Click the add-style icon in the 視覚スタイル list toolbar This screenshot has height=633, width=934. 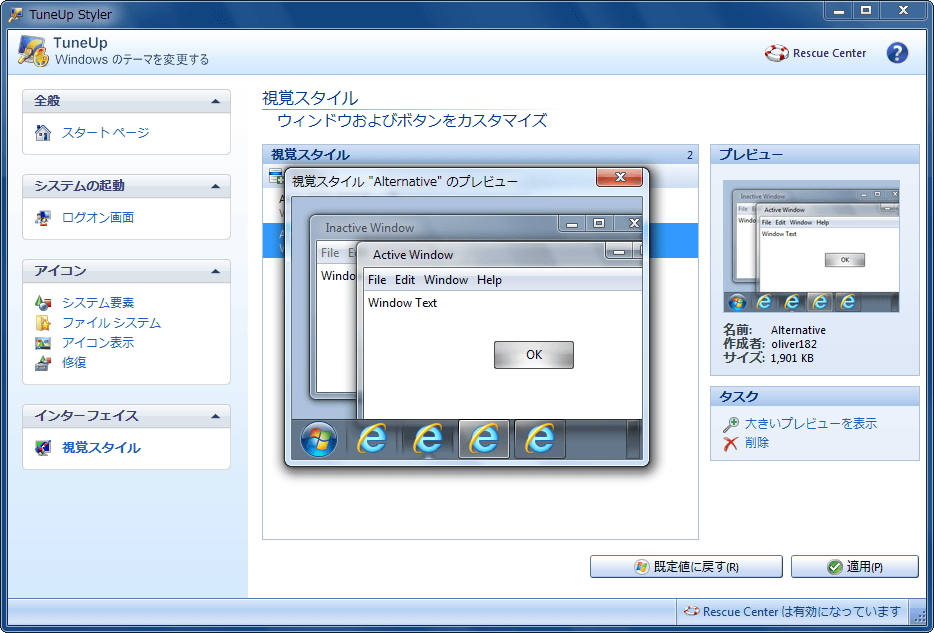pyautogui.click(x=276, y=176)
